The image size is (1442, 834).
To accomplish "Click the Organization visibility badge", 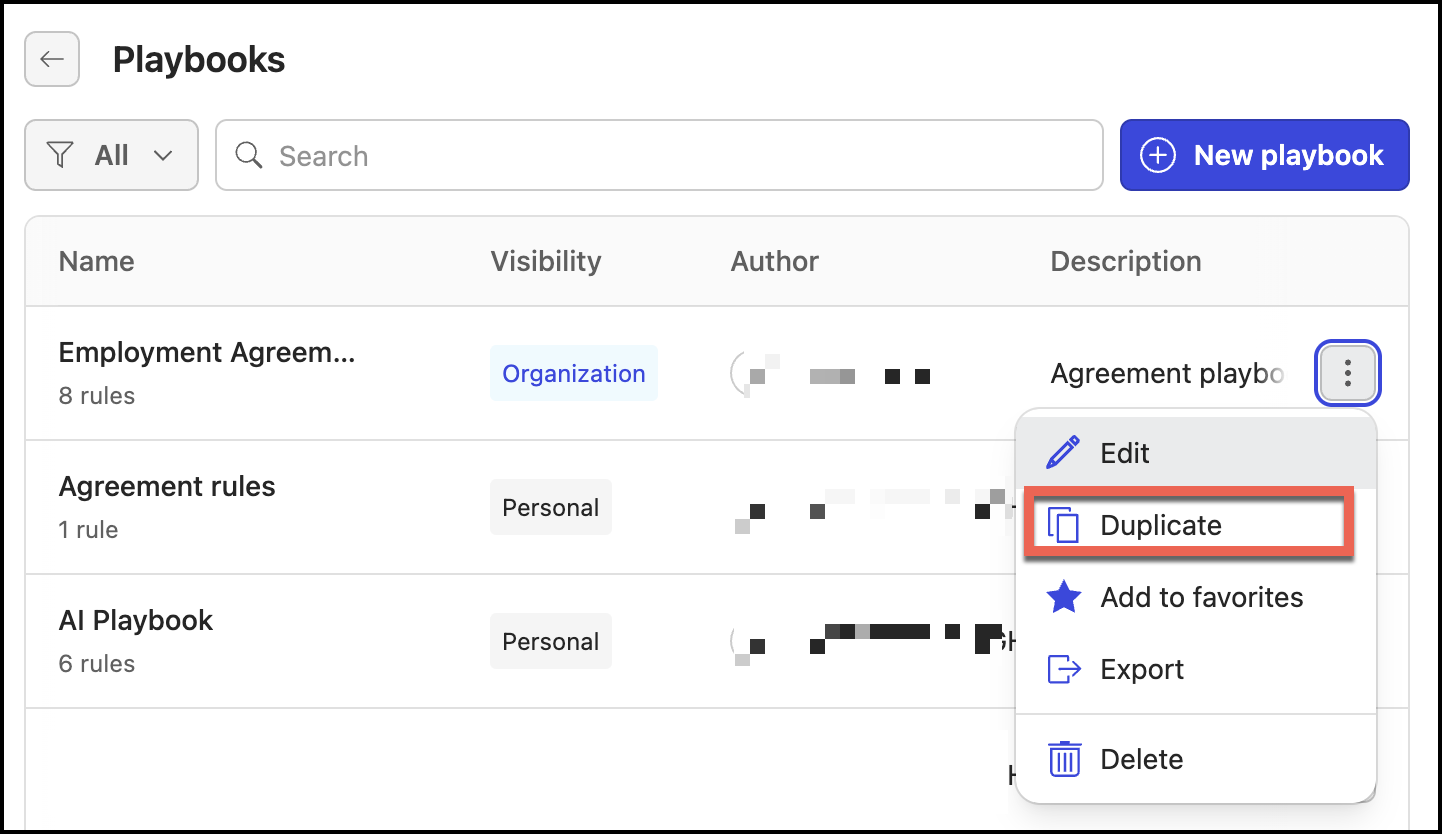I will 574,373.
